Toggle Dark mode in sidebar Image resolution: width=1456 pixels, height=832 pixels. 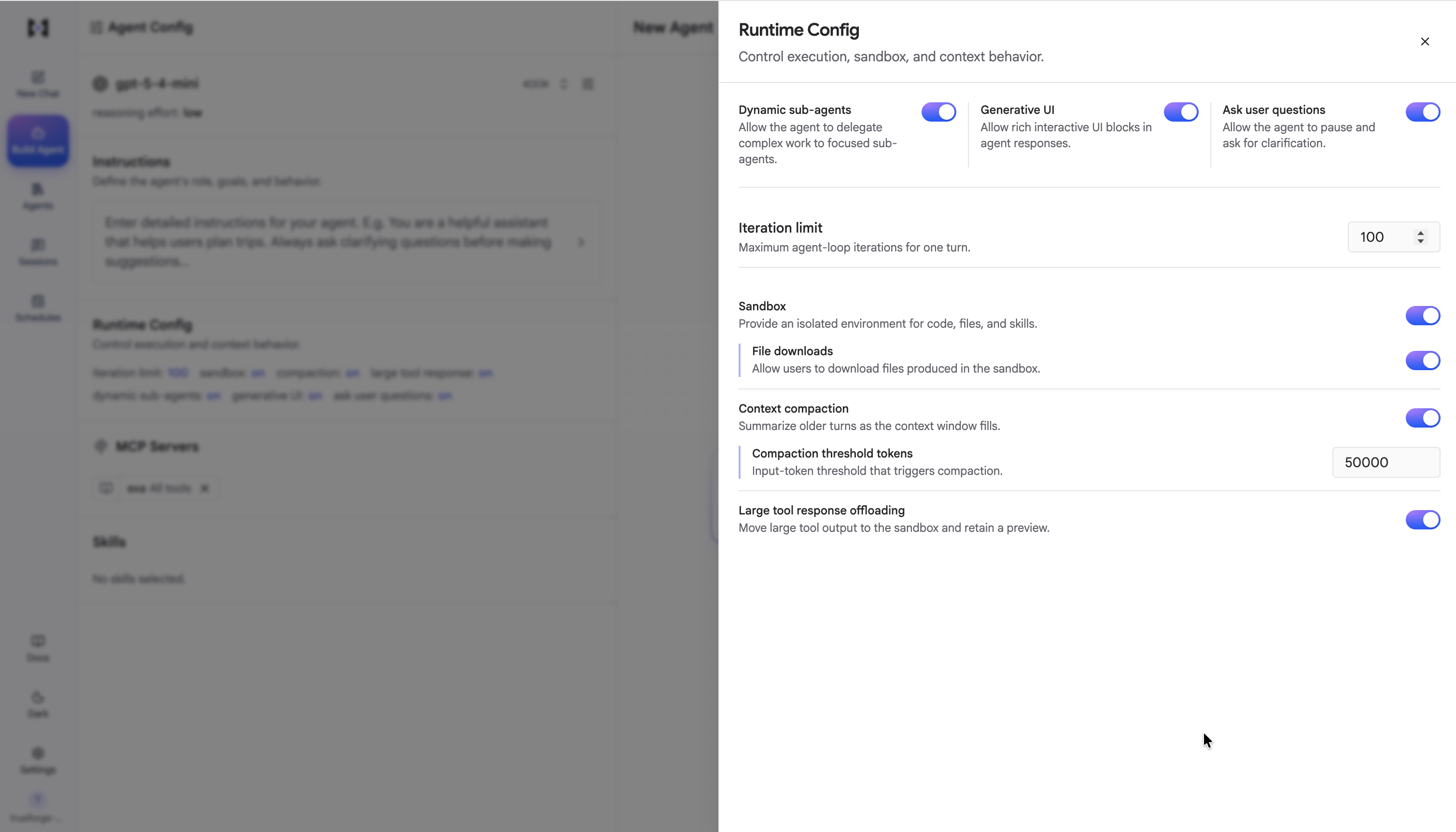38,705
